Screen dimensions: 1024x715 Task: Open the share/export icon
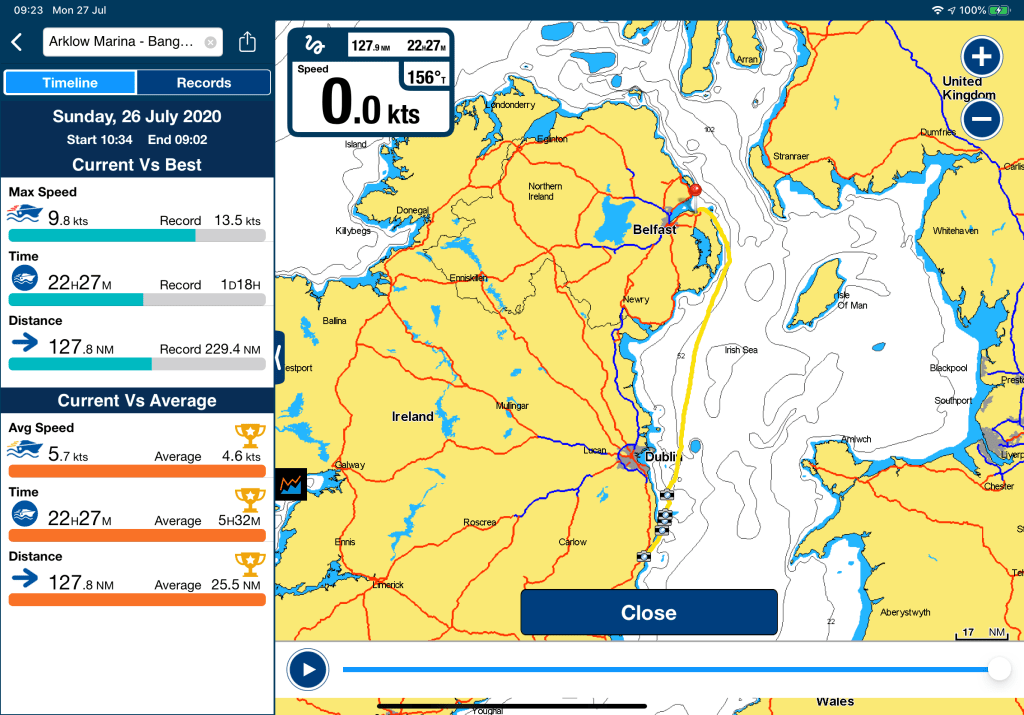click(248, 42)
